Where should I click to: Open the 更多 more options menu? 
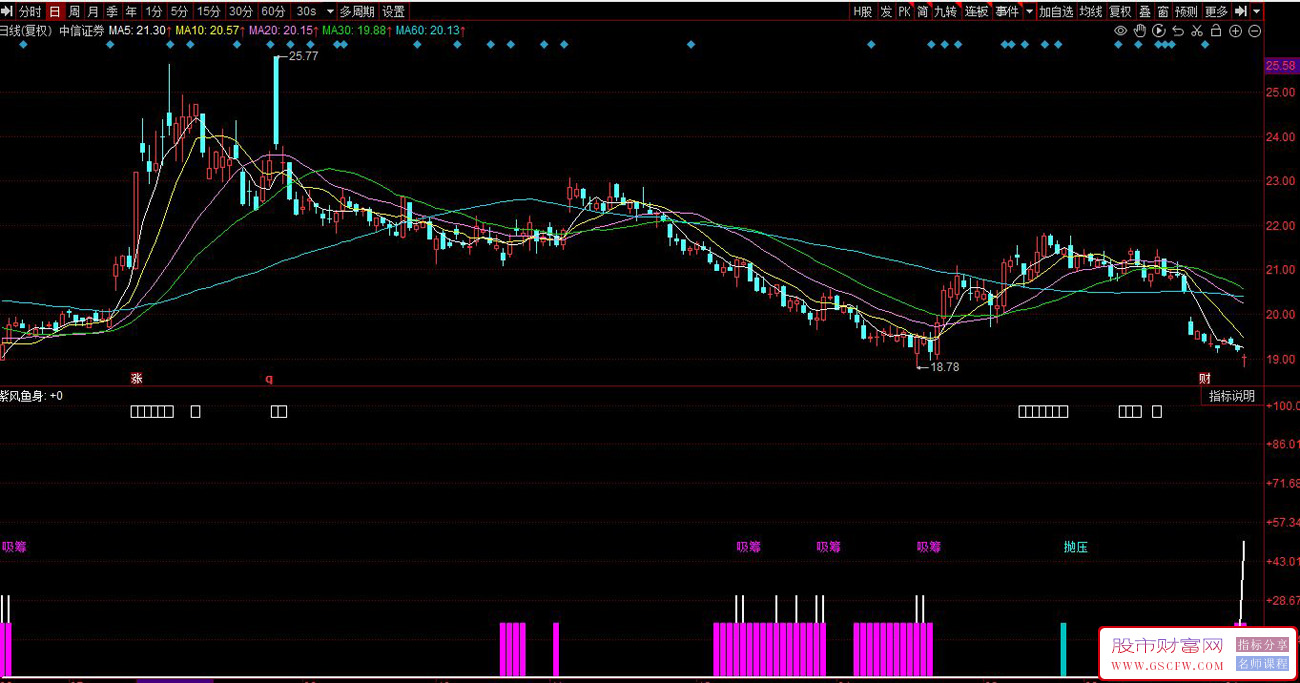coord(1216,11)
